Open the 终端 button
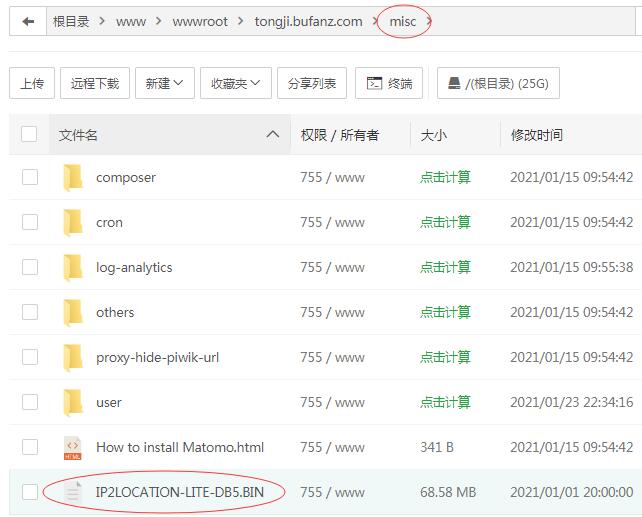The height and width of the screenshot is (517, 642). [x=389, y=83]
